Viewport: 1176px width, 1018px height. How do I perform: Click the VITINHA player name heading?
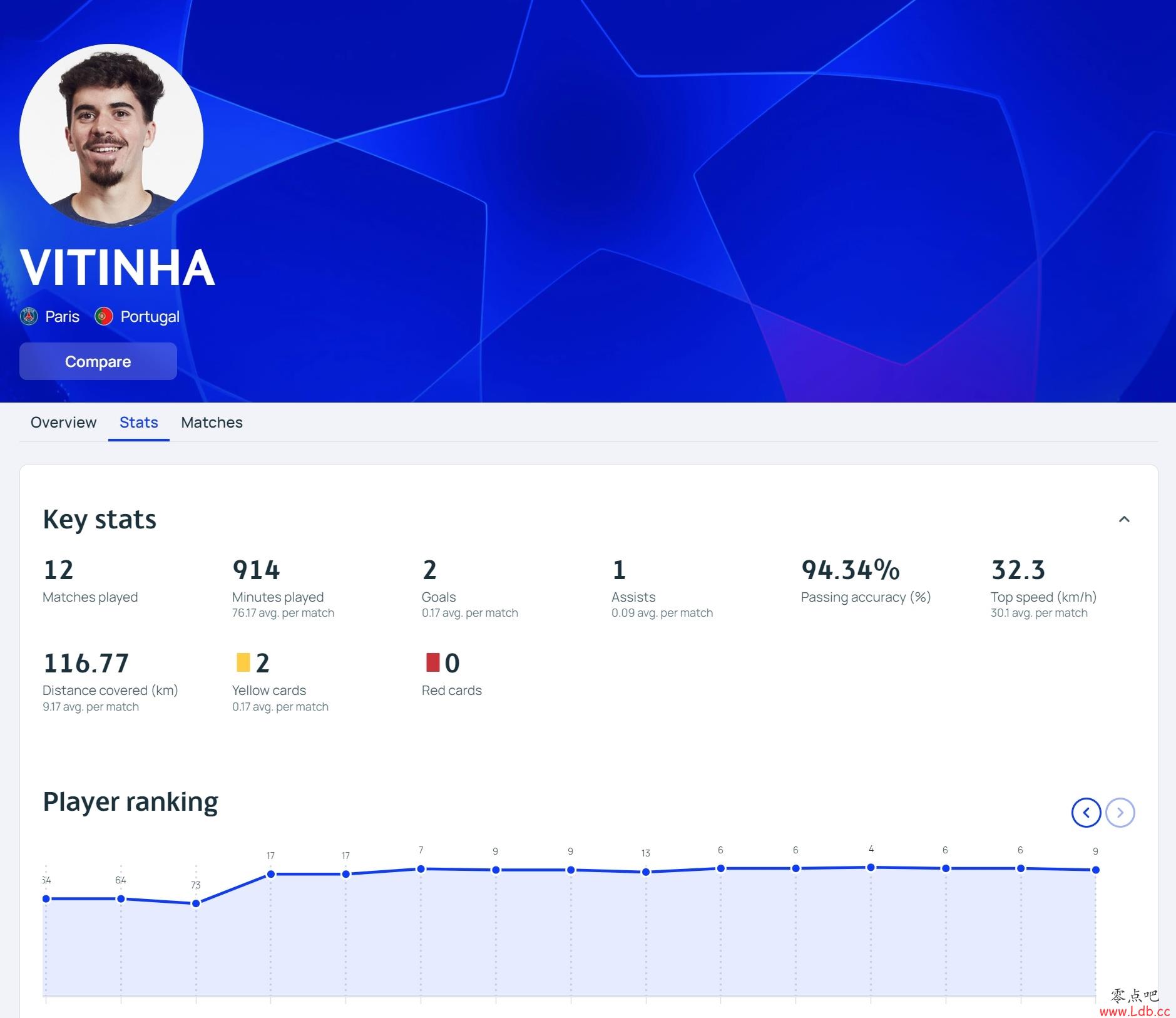pos(118,267)
